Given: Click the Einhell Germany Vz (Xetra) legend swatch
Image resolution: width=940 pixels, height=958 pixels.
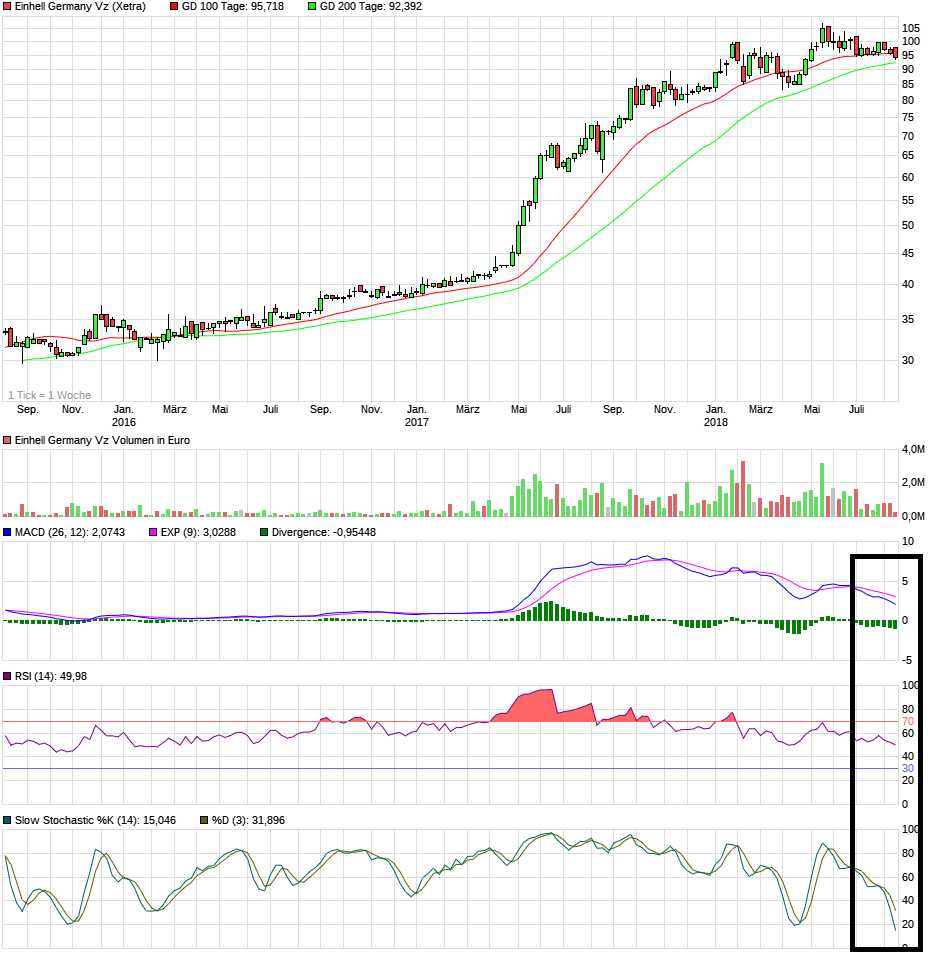Looking at the screenshot, I should (7, 6).
